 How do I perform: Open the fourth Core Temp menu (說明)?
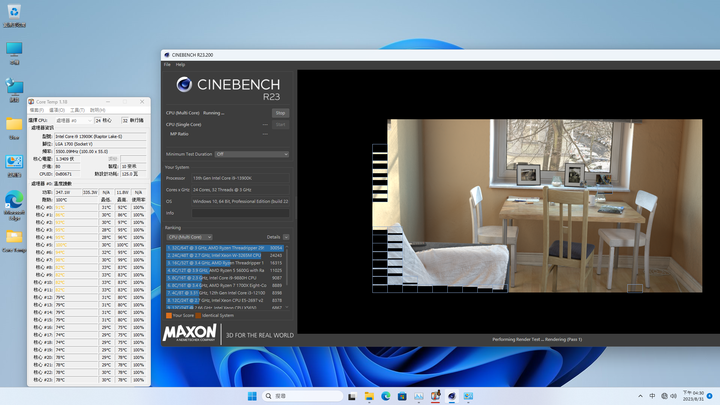tap(98, 110)
